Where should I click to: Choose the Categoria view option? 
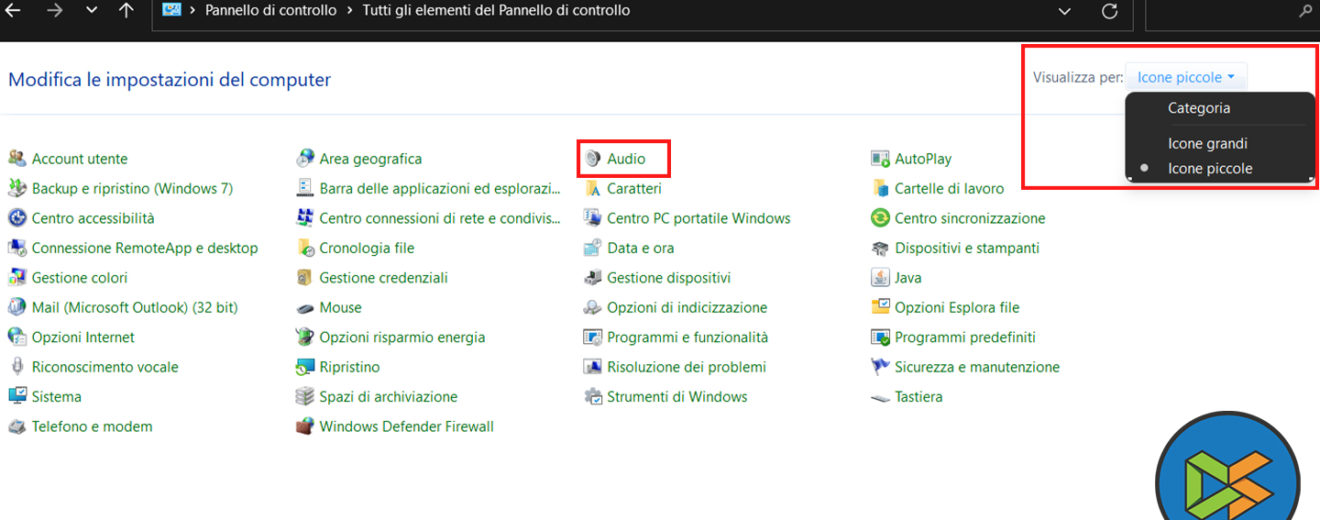point(1198,108)
